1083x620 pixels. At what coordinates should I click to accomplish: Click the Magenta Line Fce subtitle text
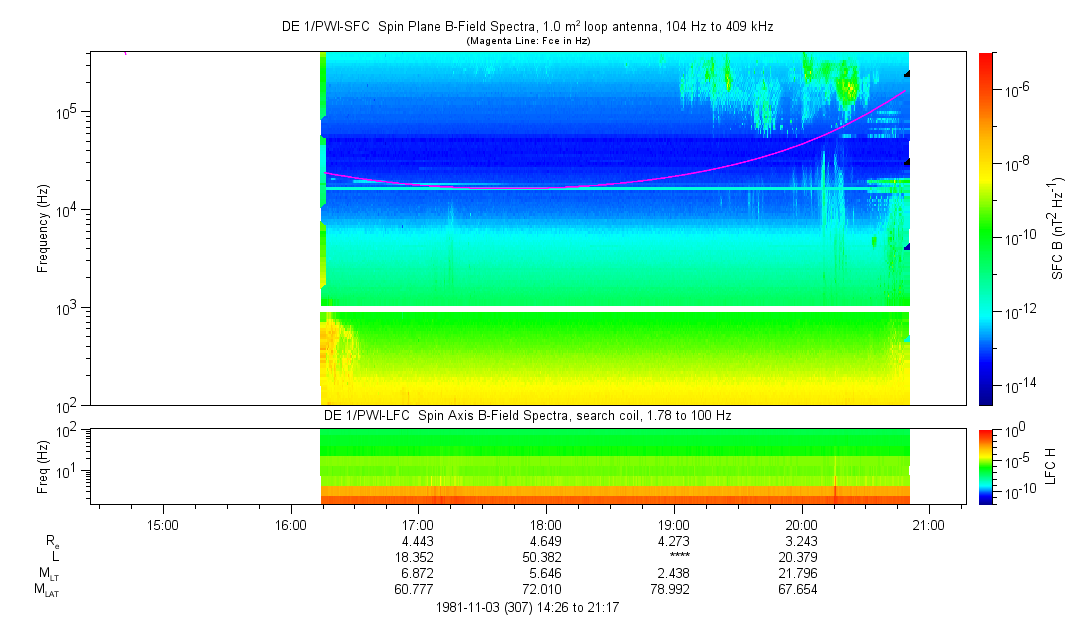(x=527, y=40)
